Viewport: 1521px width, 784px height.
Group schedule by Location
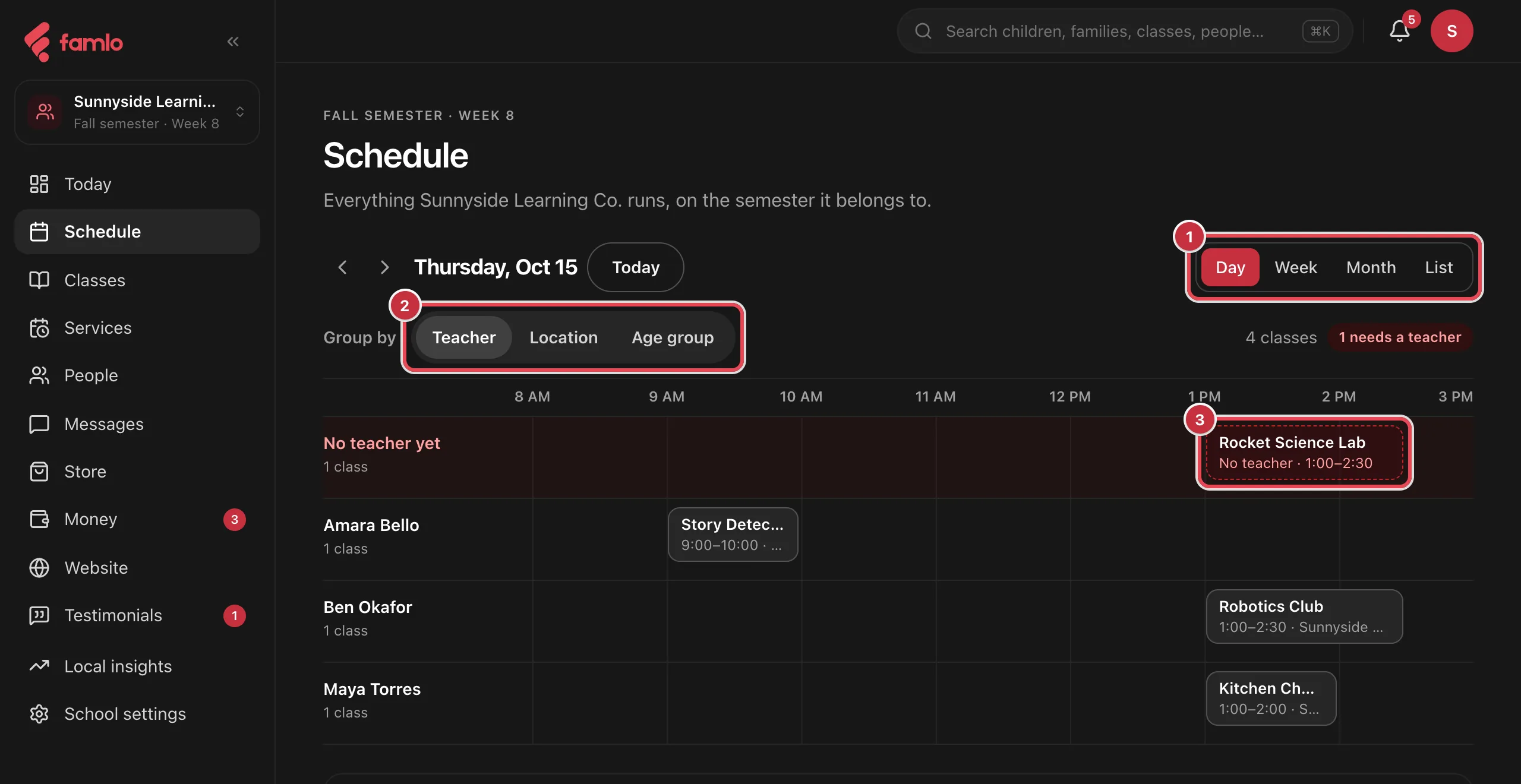point(563,337)
